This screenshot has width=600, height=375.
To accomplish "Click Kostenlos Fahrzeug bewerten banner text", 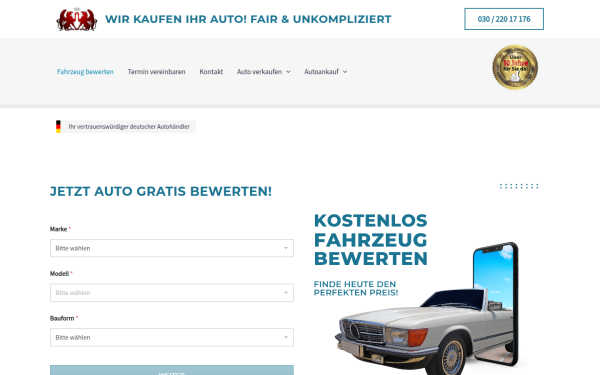I will pyautogui.click(x=370, y=240).
